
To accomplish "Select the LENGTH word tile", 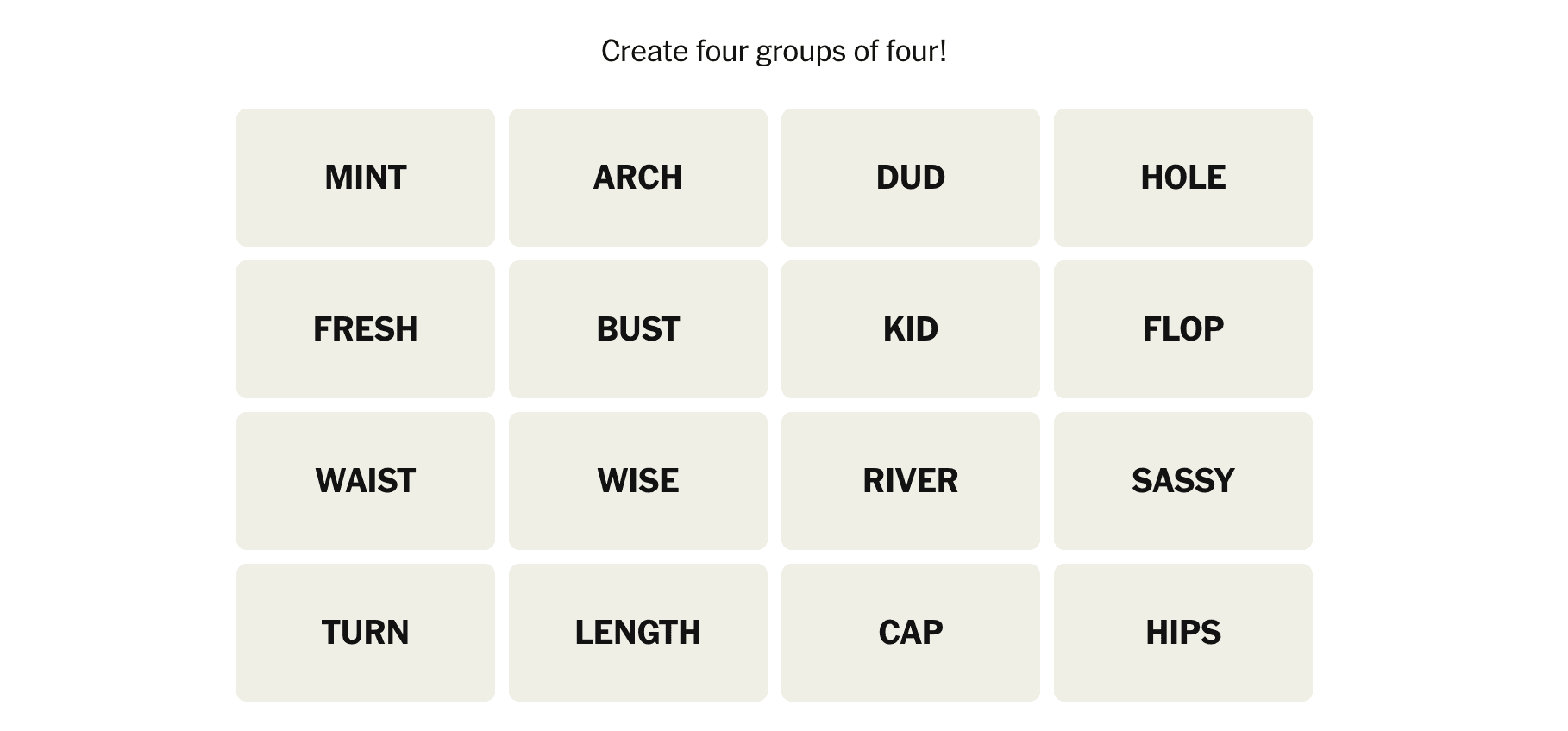I will [638, 633].
